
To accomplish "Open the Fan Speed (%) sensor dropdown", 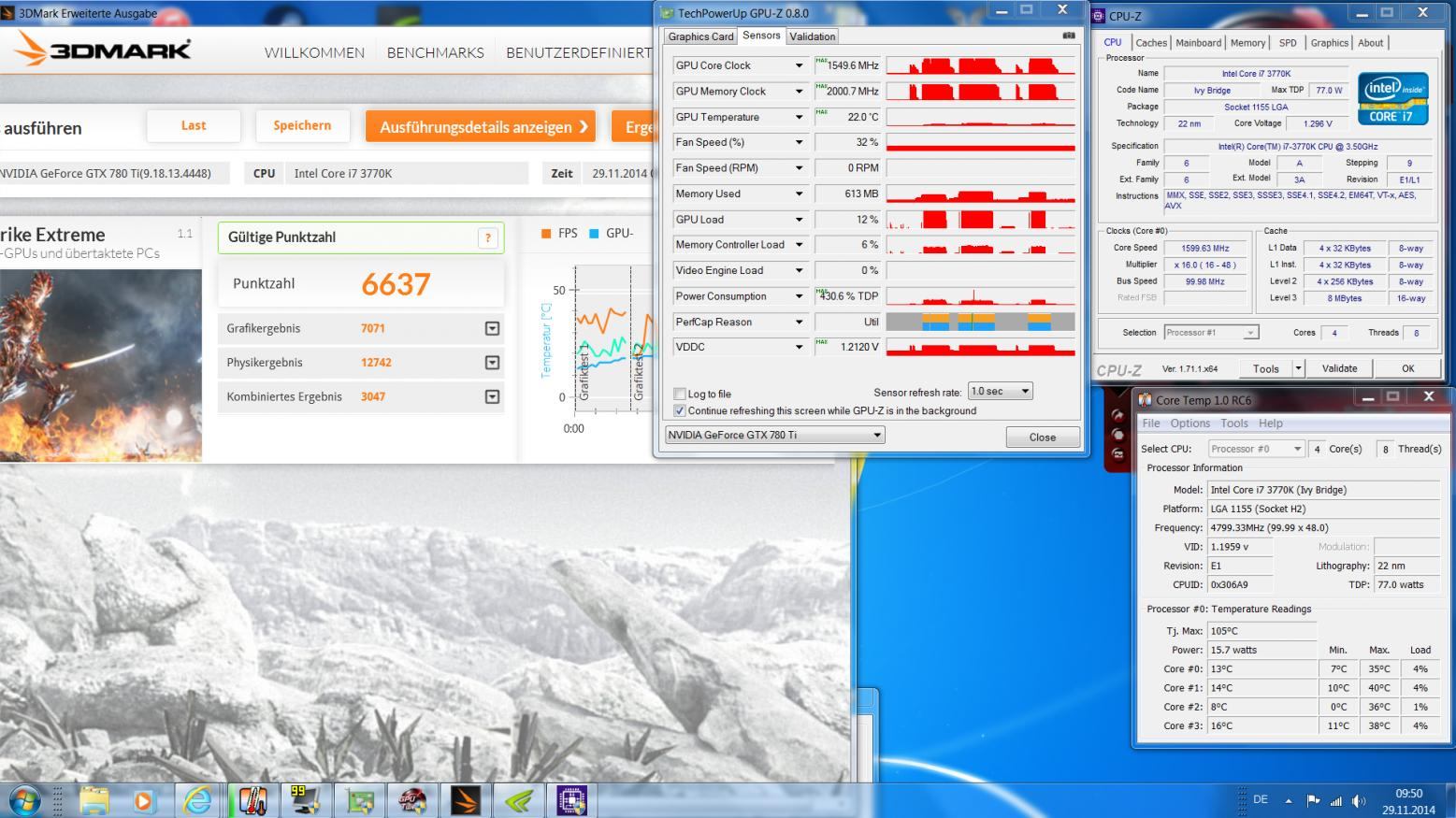I will [799, 142].
